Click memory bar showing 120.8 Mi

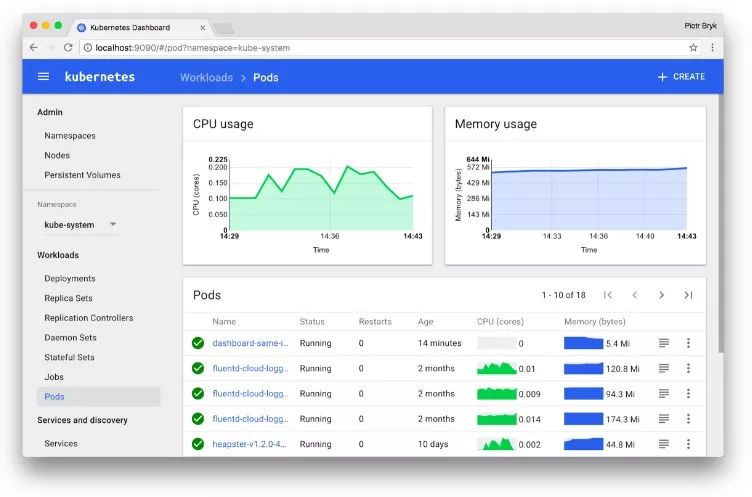point(584,368)
